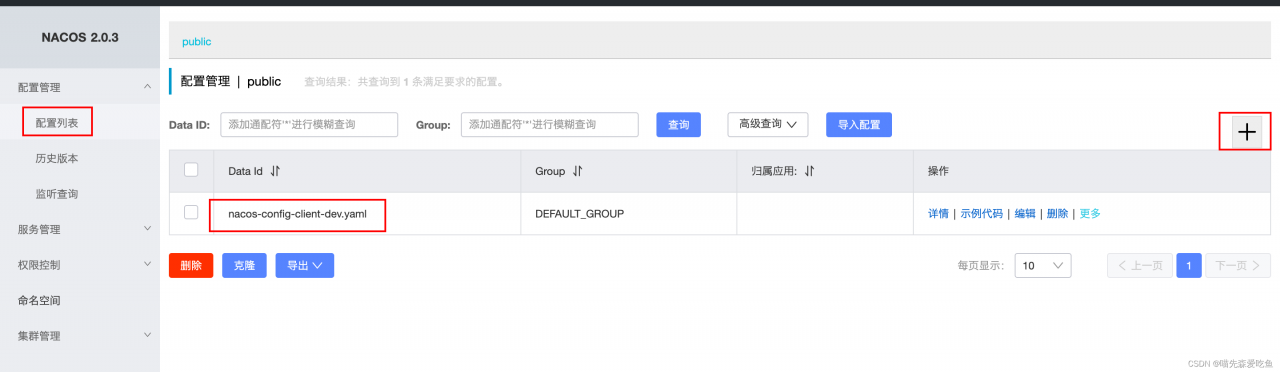This screenshot has height=372, width=1280.
Task: Open 示例代码 for the config row
Action: pyautogui.click(x=982, y=213)
